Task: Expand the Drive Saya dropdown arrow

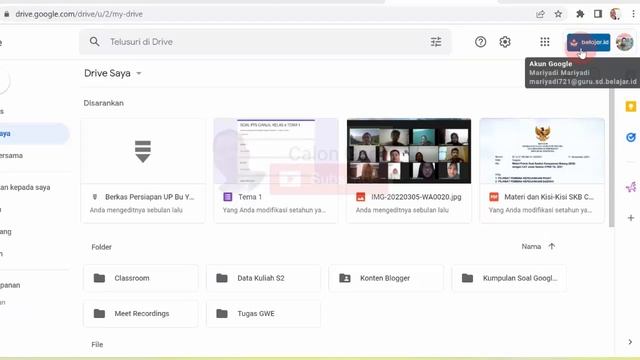Action: point(139,73)
